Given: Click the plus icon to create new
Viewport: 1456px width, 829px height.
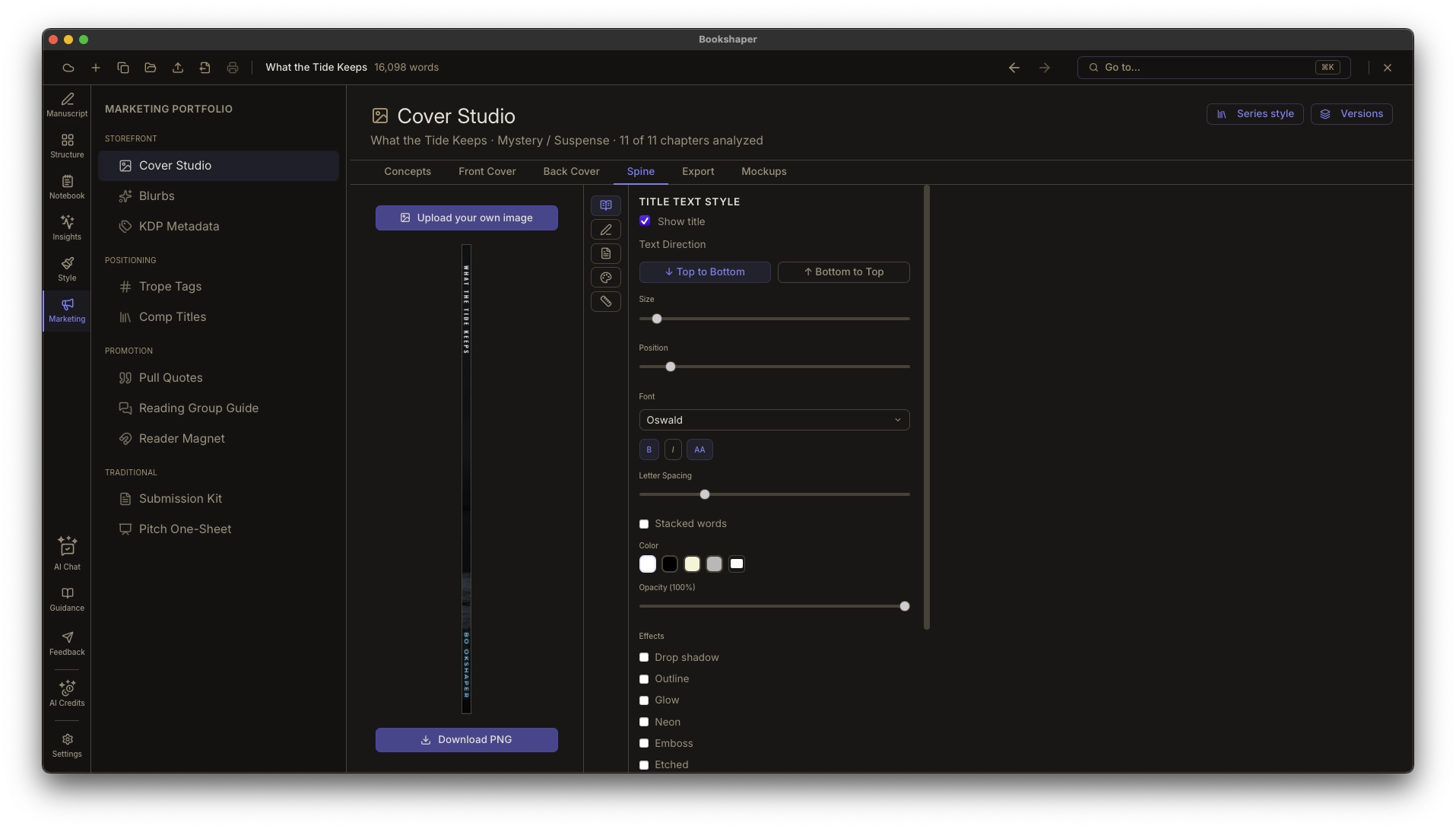Looking at the screenshot, I should [x=96, y=68].
